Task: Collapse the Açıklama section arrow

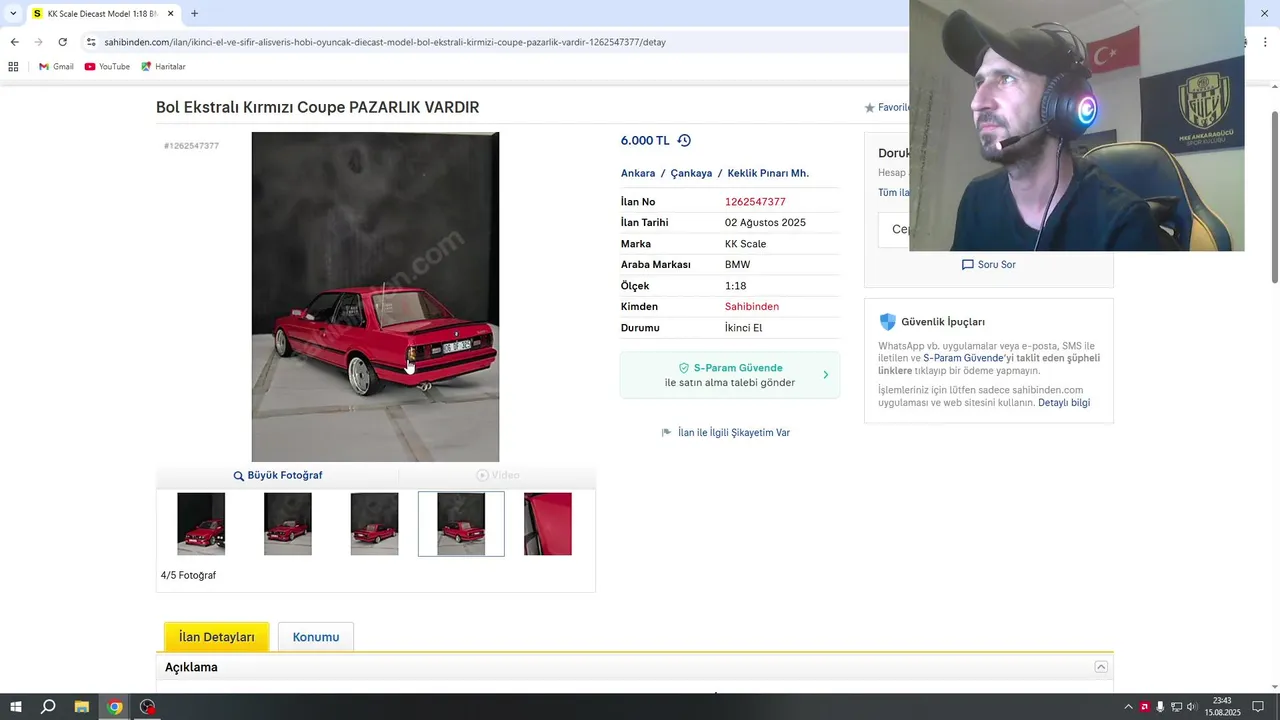Action: tap(1101, 667)
